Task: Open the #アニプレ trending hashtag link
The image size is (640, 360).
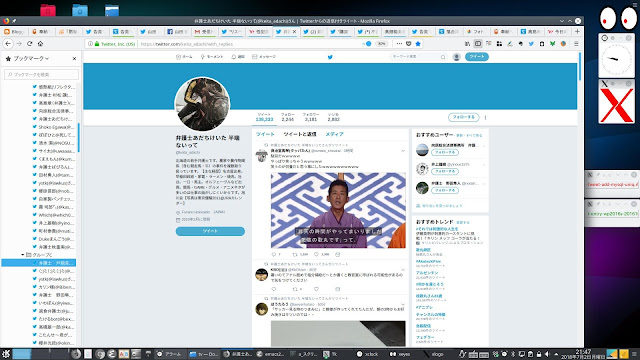Action: pos(424,307)
